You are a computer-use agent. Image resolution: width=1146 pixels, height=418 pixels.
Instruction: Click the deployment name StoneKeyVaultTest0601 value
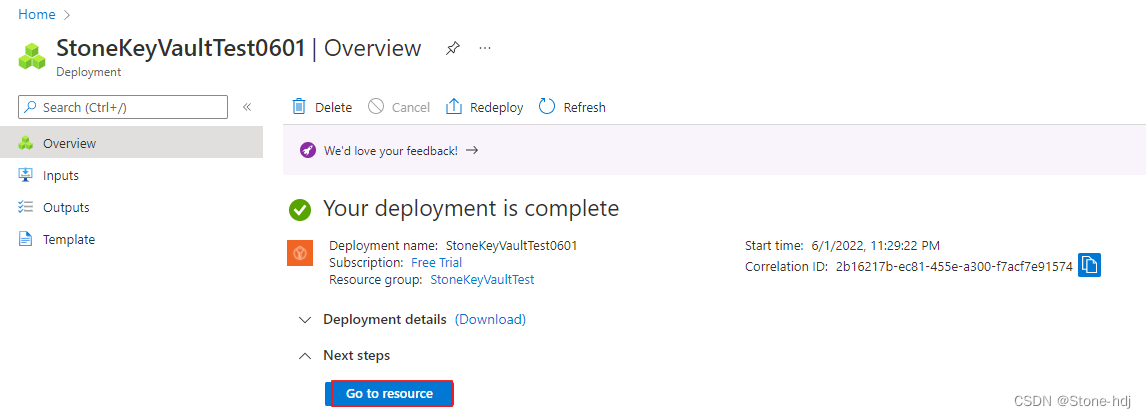[512, 246]
